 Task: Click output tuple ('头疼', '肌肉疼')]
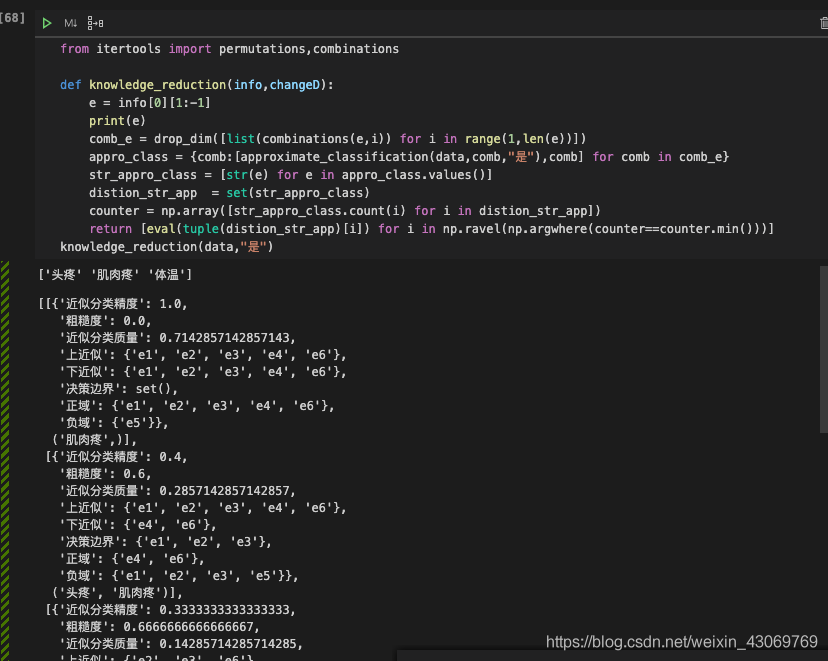click(117, 593)
